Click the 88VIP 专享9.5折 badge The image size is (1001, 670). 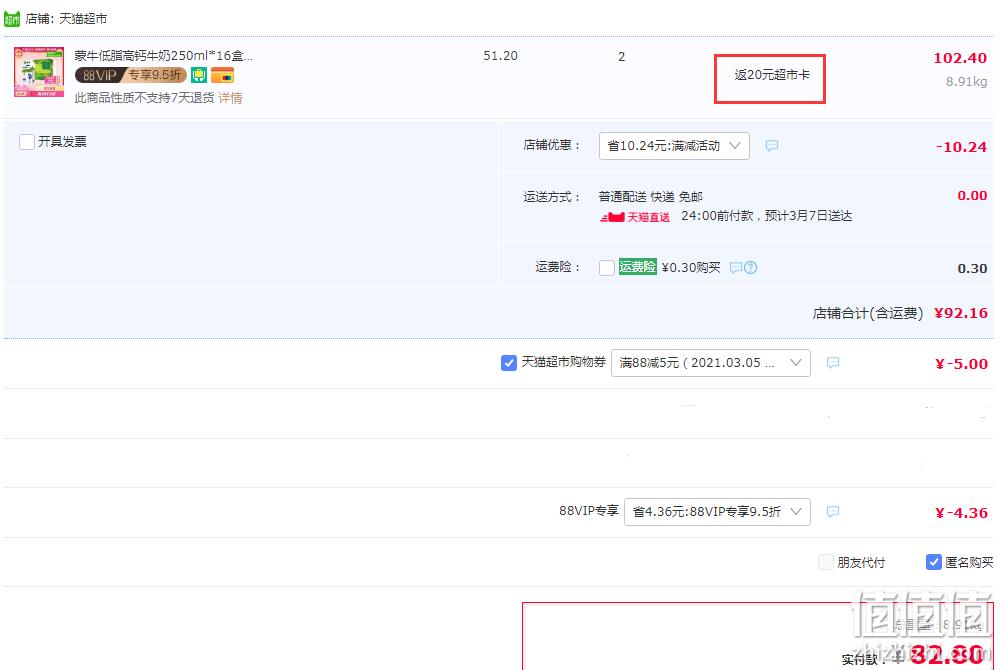point(131,75)
